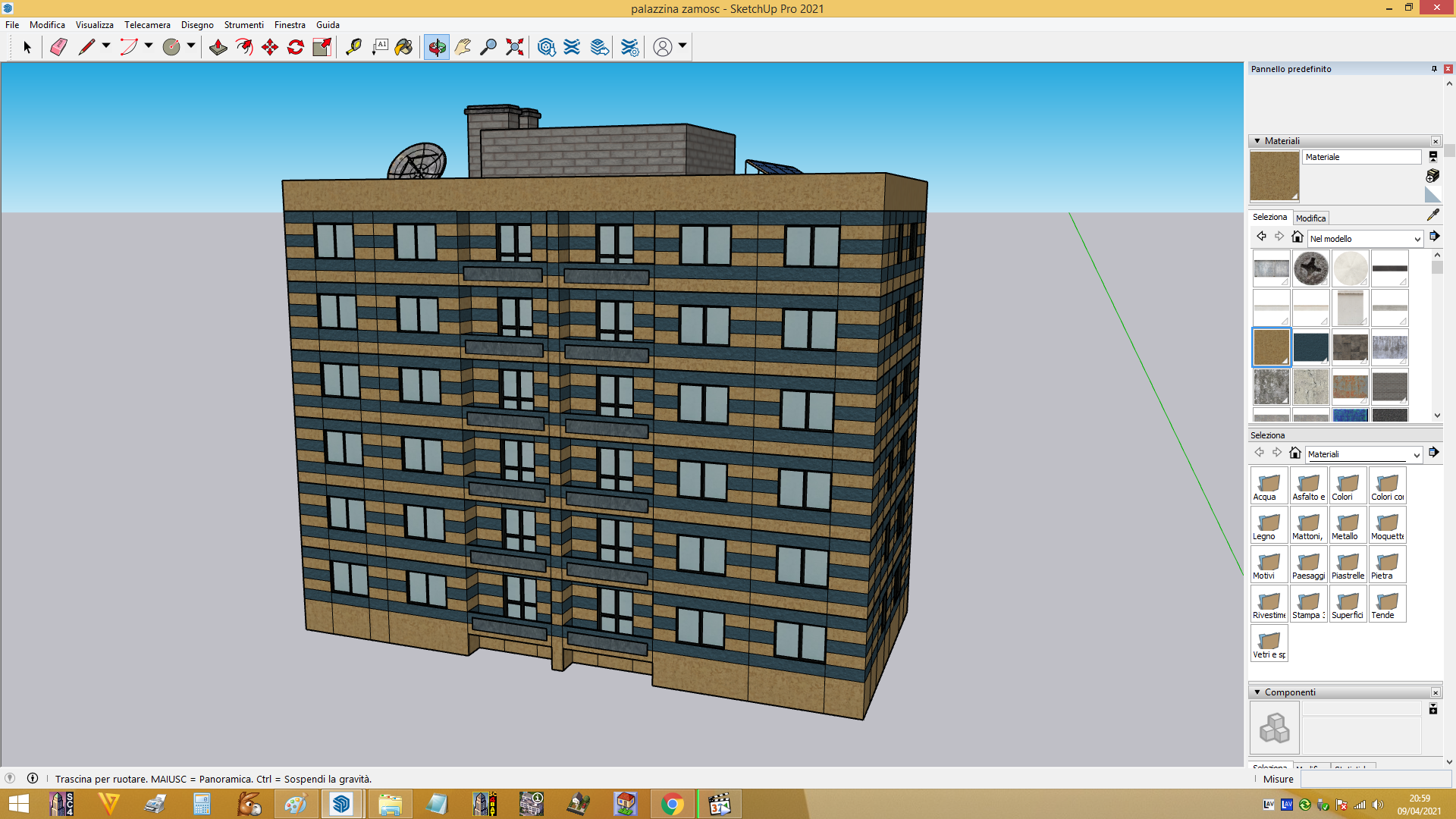Choose the Move tool

coord(270,47)
